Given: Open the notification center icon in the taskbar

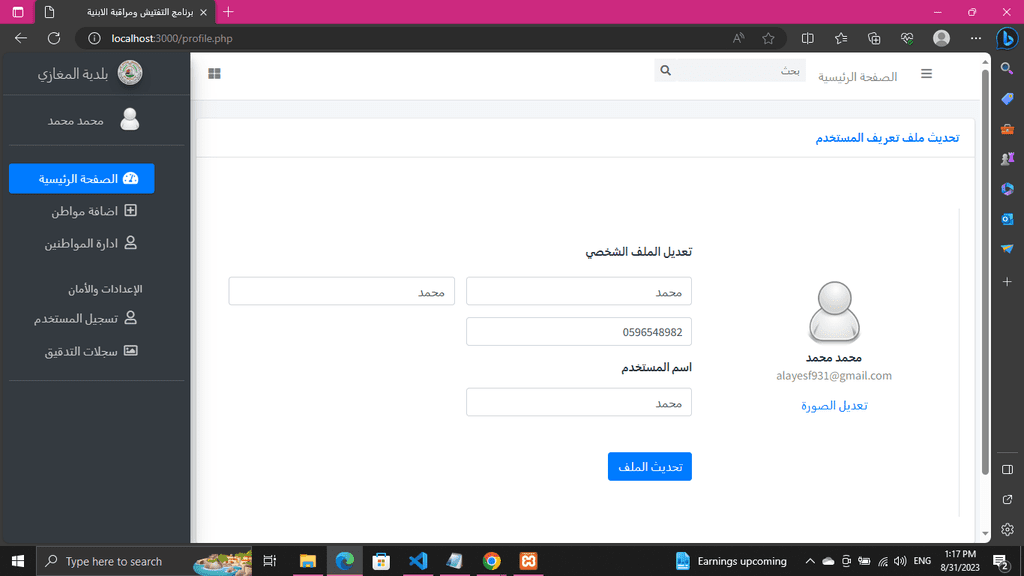Looking at the screenshot, I should (1000, 561).
